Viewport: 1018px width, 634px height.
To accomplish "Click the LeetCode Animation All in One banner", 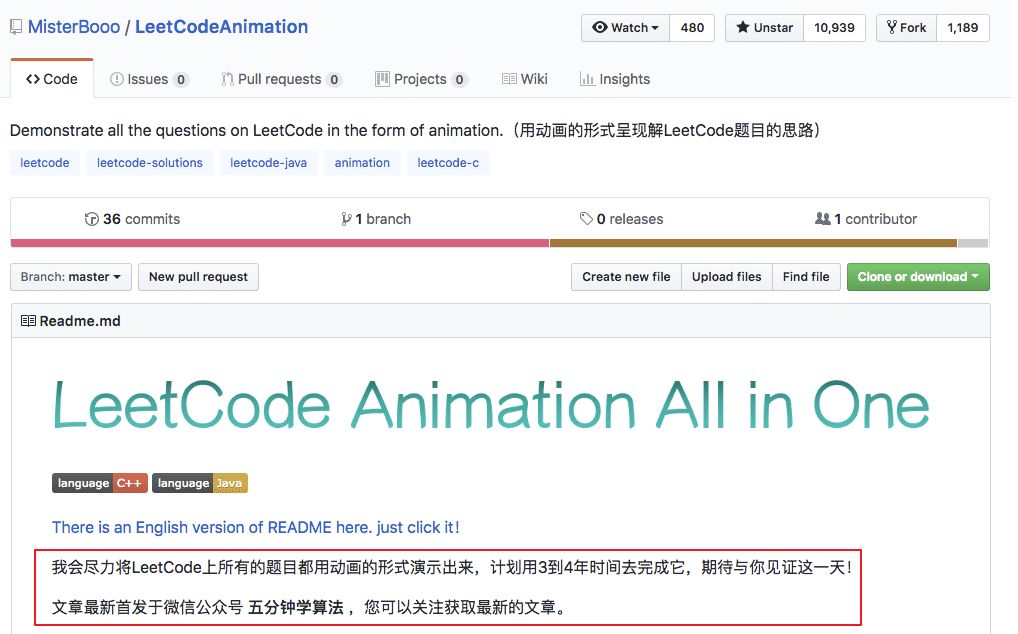I will (x=491, y=405).
